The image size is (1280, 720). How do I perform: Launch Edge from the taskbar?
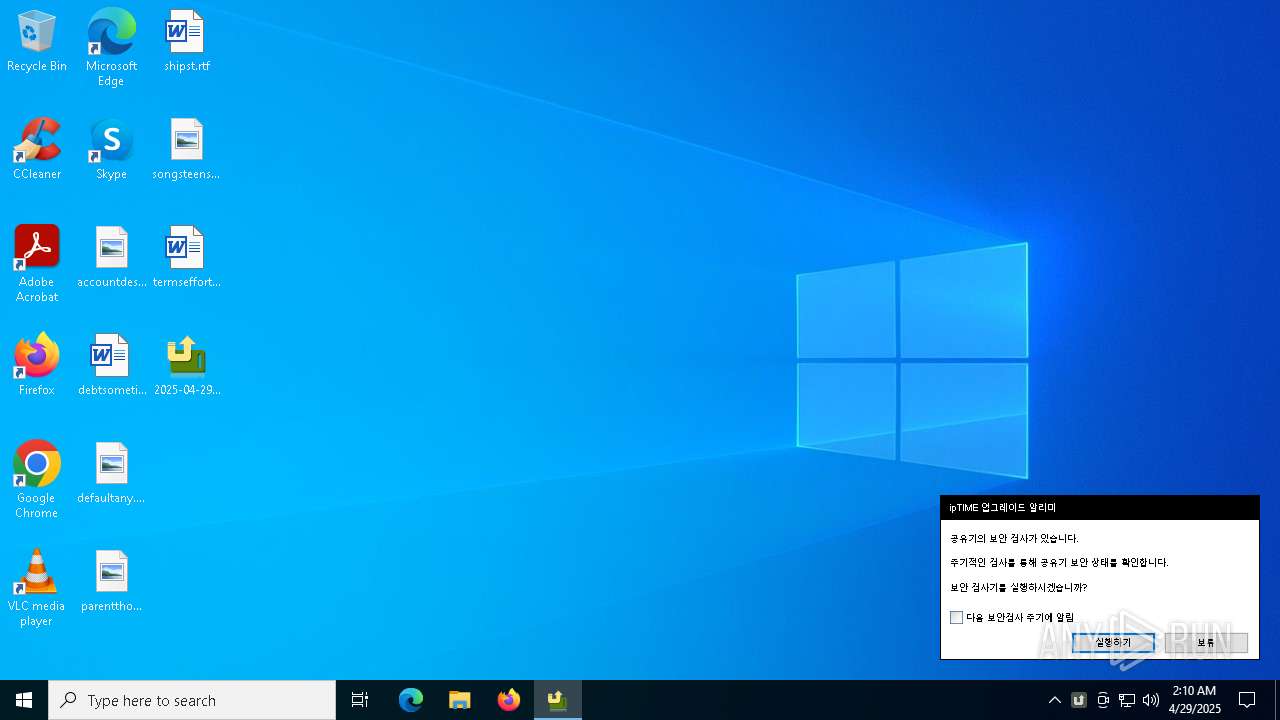(x=411, y=700)
